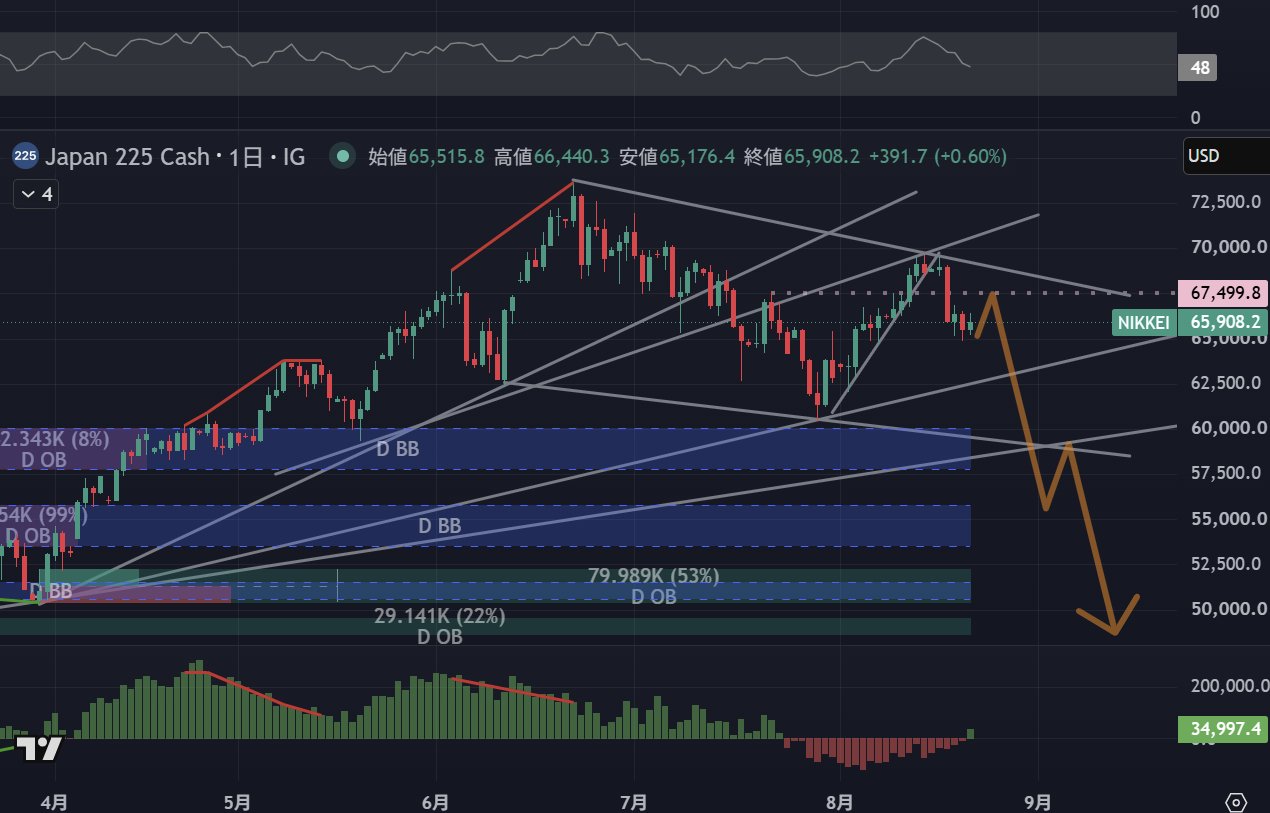Open the USD currency dropdown

[x=1226, y=156]
